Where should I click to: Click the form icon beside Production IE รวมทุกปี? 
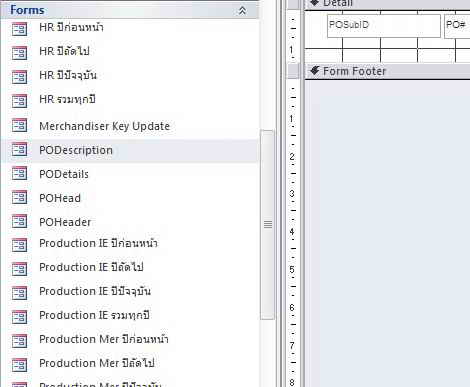tap(19, 318)
